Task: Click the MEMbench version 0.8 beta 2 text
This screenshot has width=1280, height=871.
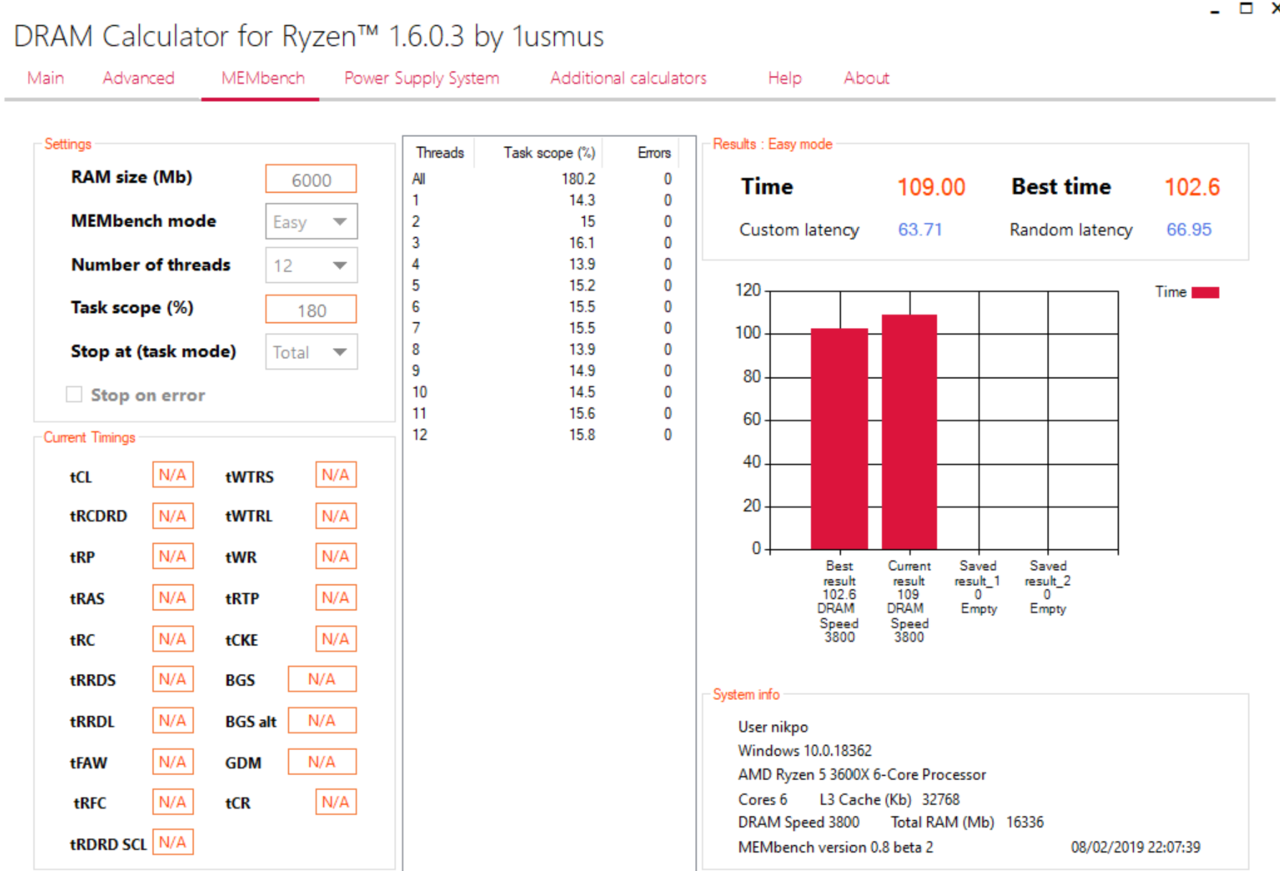Action: pos(836,848)
